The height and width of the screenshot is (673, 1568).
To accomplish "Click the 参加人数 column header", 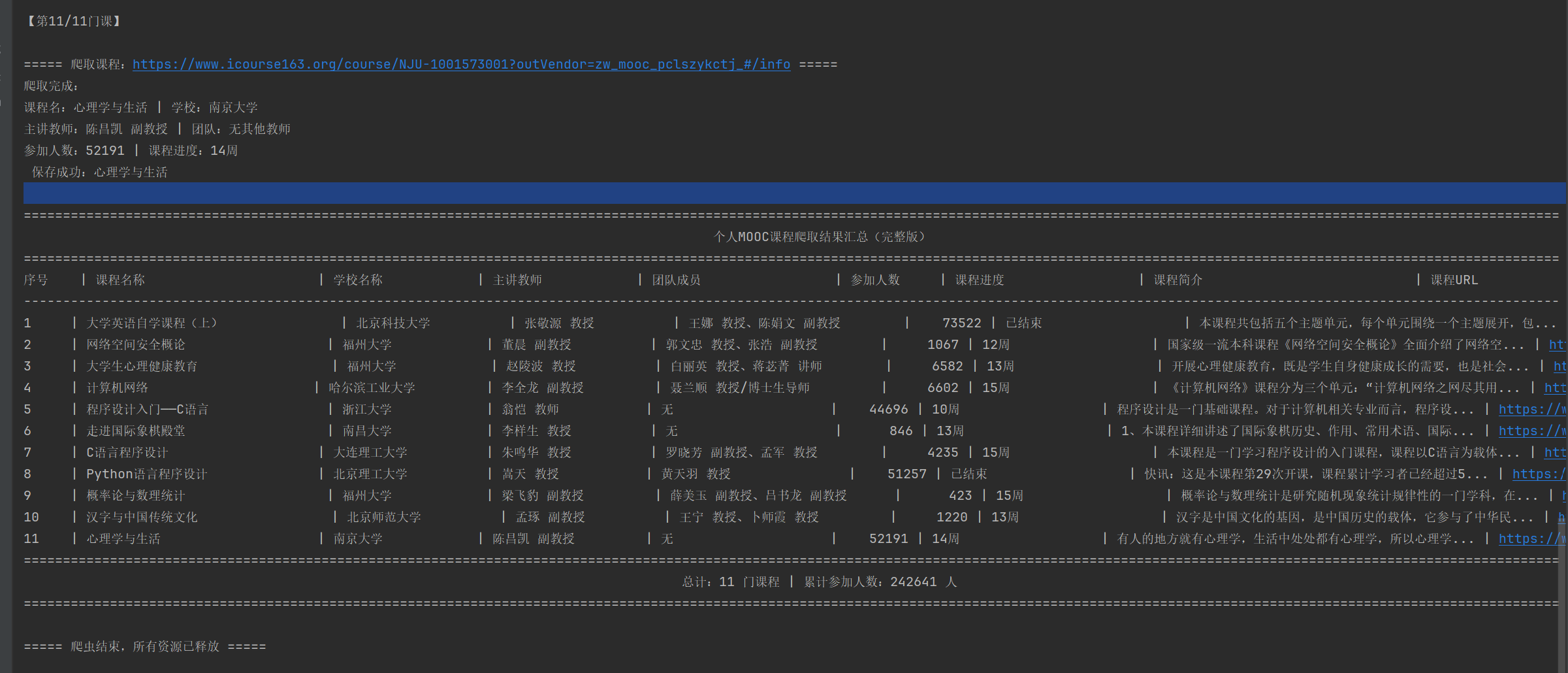I will point(875,280).
